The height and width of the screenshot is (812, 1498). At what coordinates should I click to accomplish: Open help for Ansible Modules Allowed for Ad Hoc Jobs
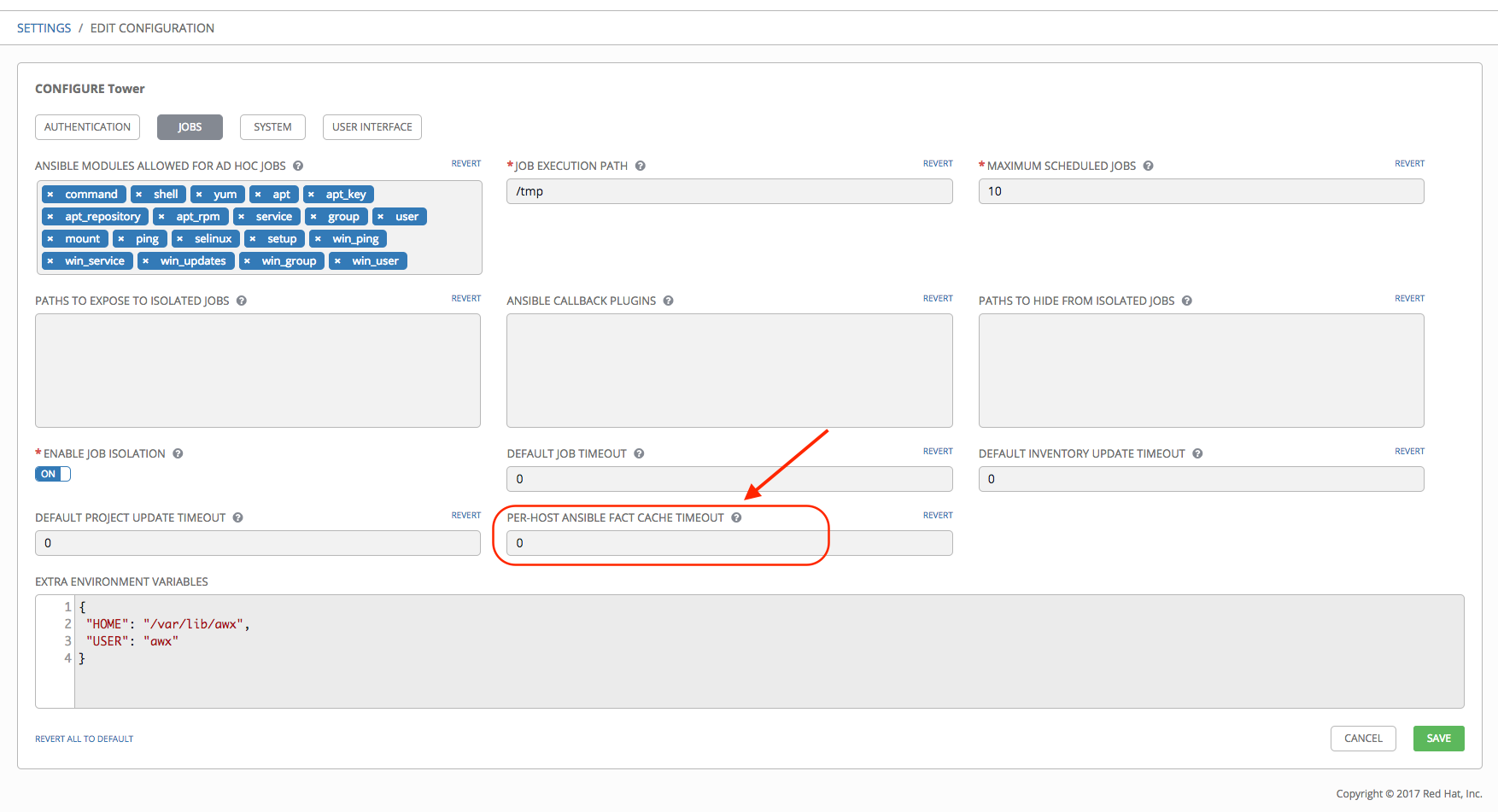click(298, 166)
